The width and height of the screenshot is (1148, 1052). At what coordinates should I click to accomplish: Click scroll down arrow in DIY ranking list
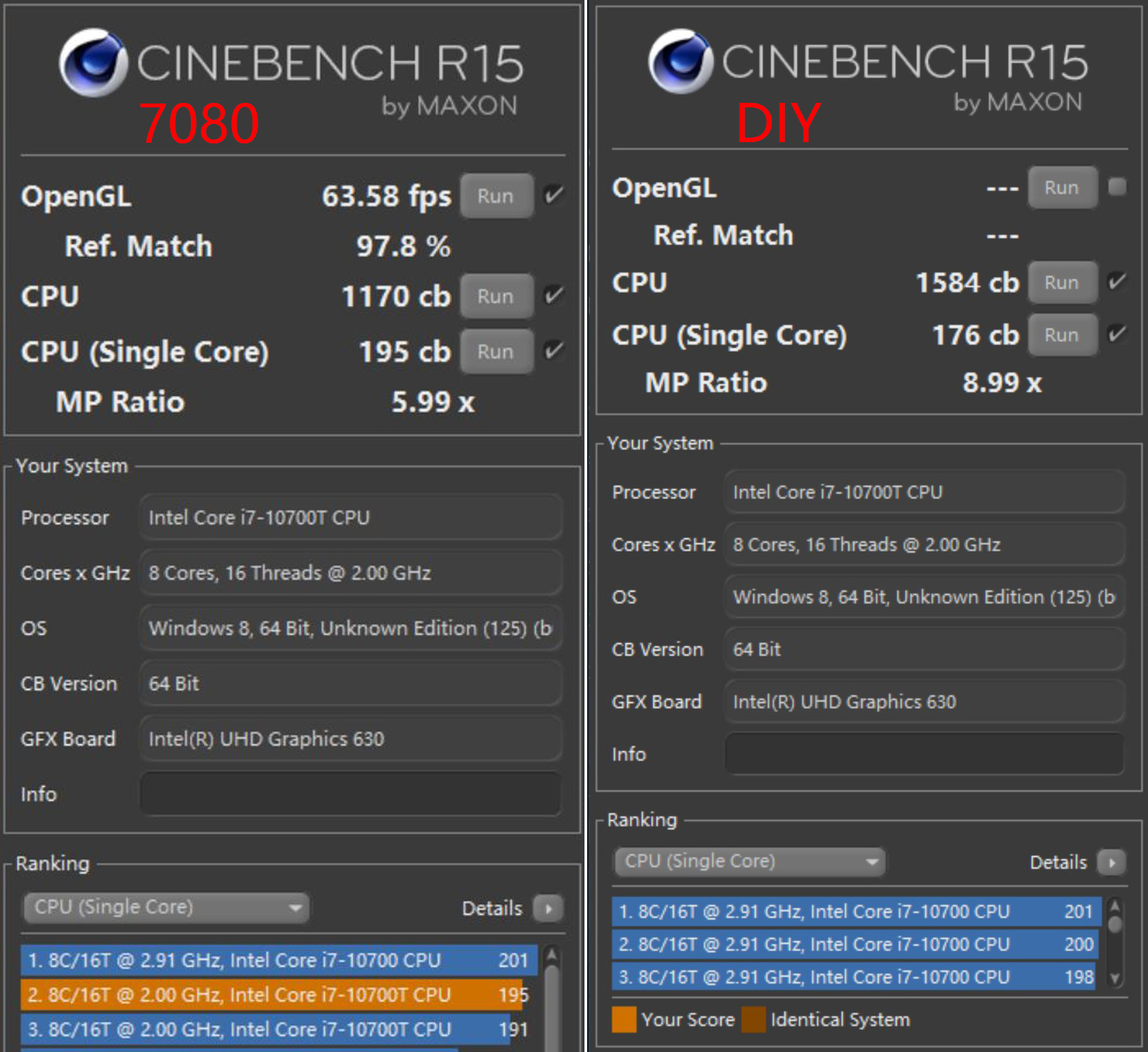coord(1115,979)
